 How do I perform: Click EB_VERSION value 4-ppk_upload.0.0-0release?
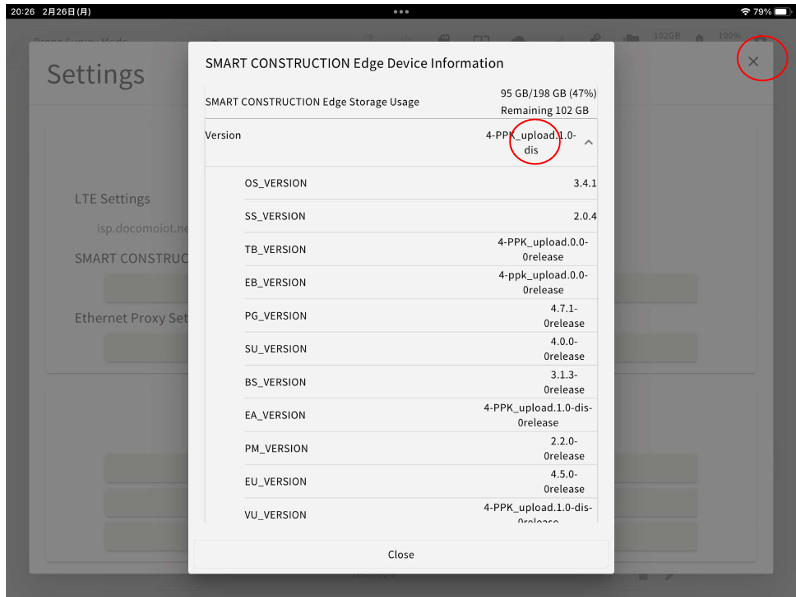click(543, 282)
